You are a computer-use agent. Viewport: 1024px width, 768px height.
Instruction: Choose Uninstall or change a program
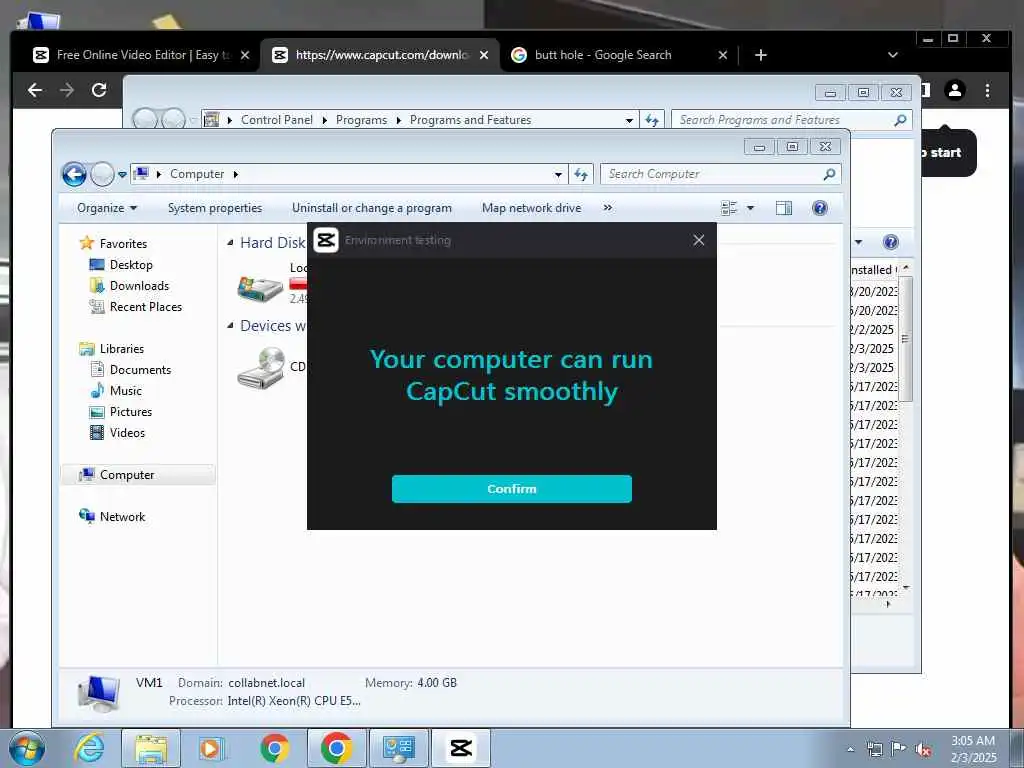point(372,208)
